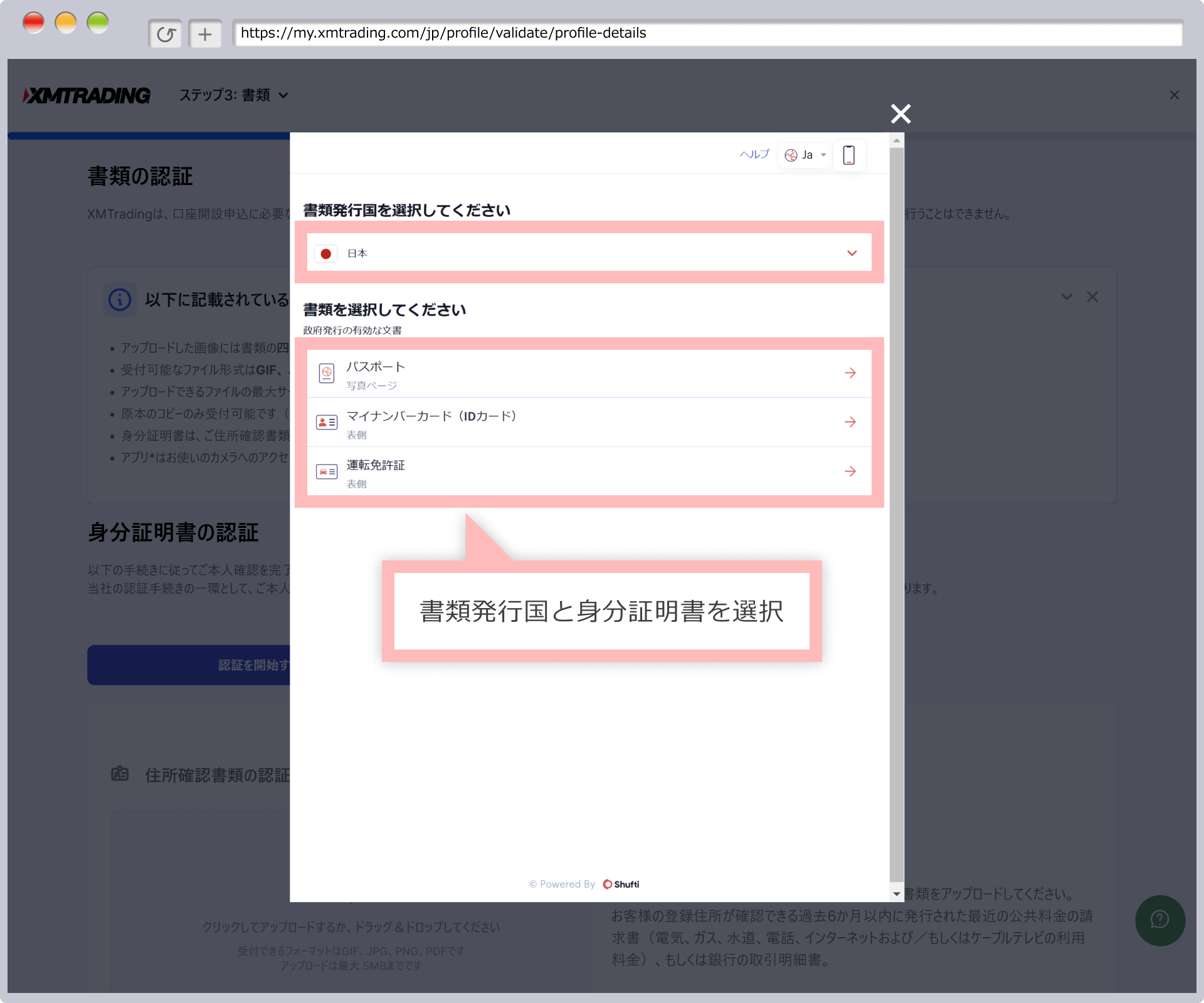This screenshot has width=1204, height=1003.
Task: Click the mobile phone icon in modal header
Action: click(848, 155)
